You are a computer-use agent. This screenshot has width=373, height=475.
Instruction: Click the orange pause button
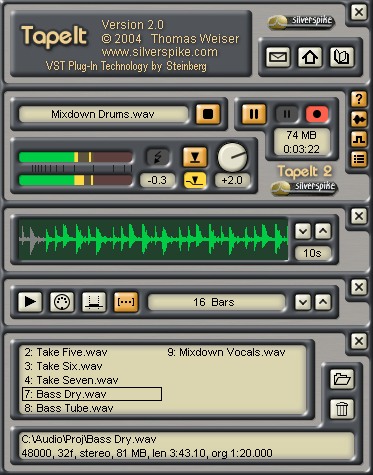pos(254,114)
